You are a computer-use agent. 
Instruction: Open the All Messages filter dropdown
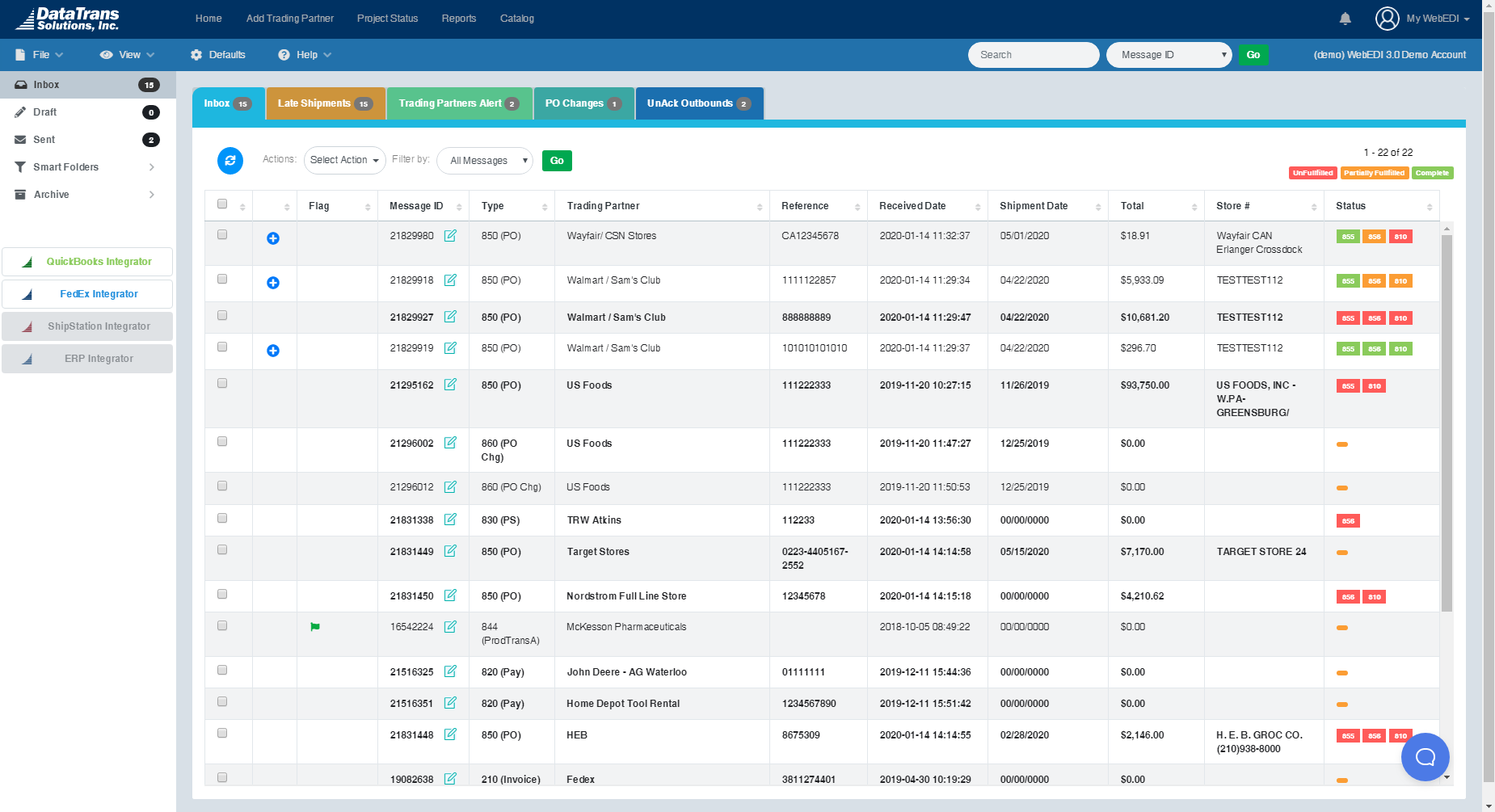click(485, 161)
